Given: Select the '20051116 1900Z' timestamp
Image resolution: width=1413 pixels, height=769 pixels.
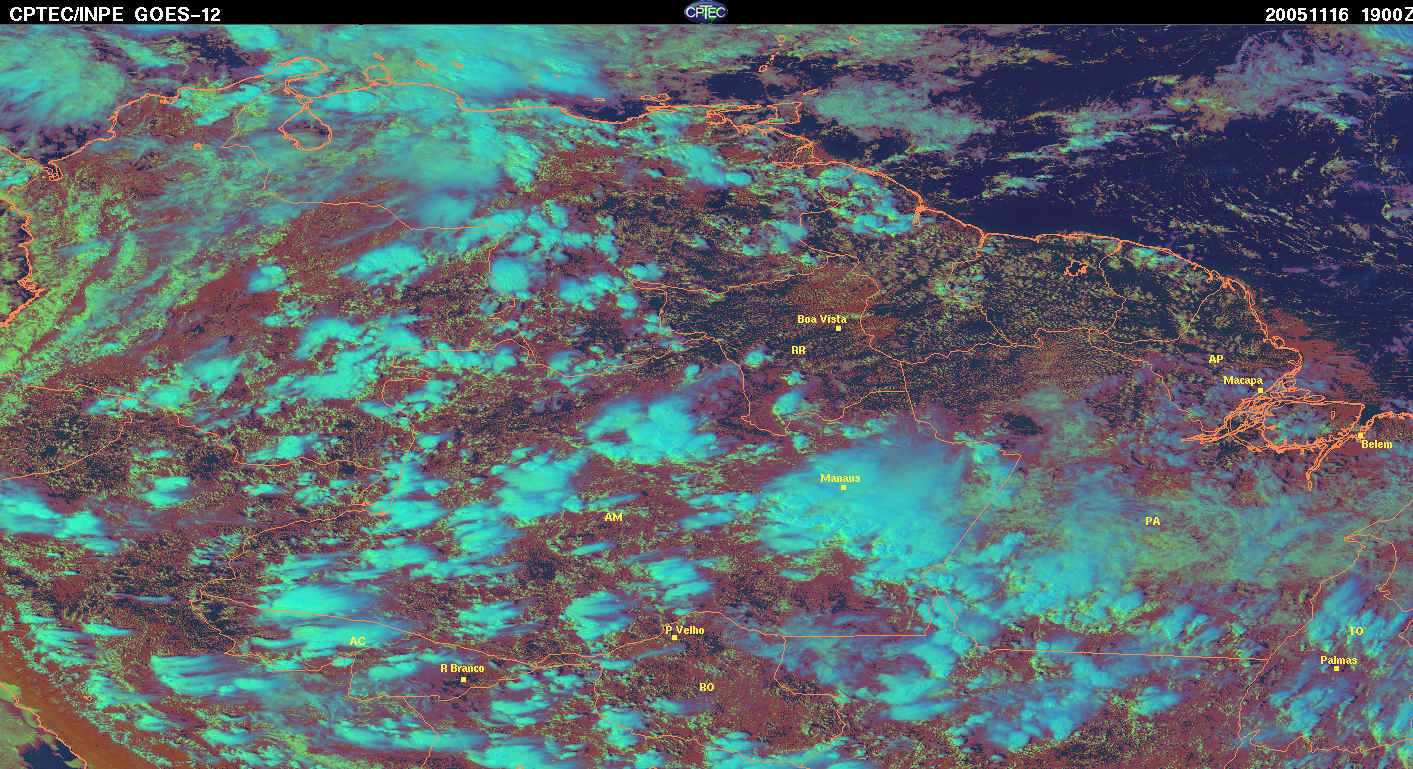Looking at the screenshot, I should click(1337, 14).
